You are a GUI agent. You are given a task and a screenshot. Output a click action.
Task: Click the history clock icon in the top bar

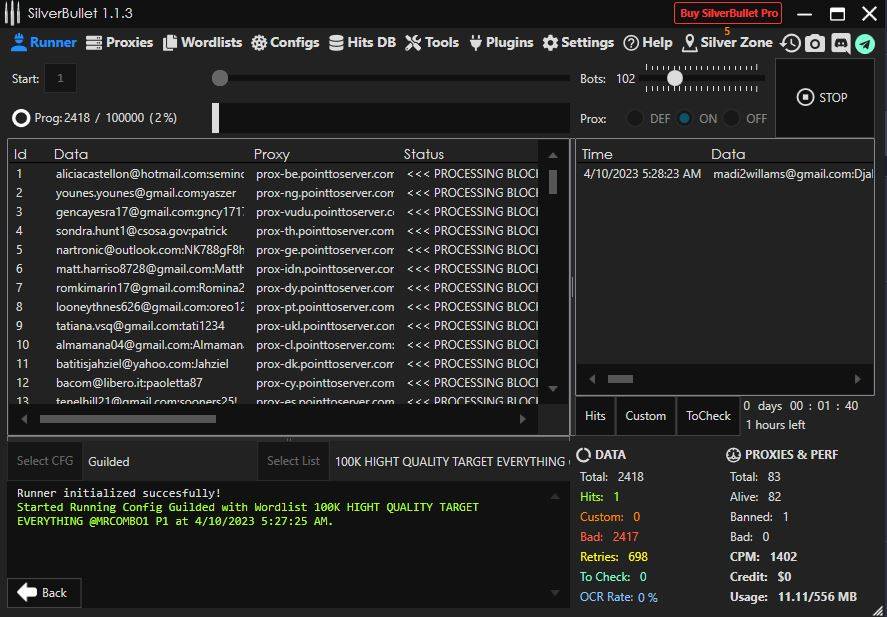pyautogui.click(x=790, y=43)
